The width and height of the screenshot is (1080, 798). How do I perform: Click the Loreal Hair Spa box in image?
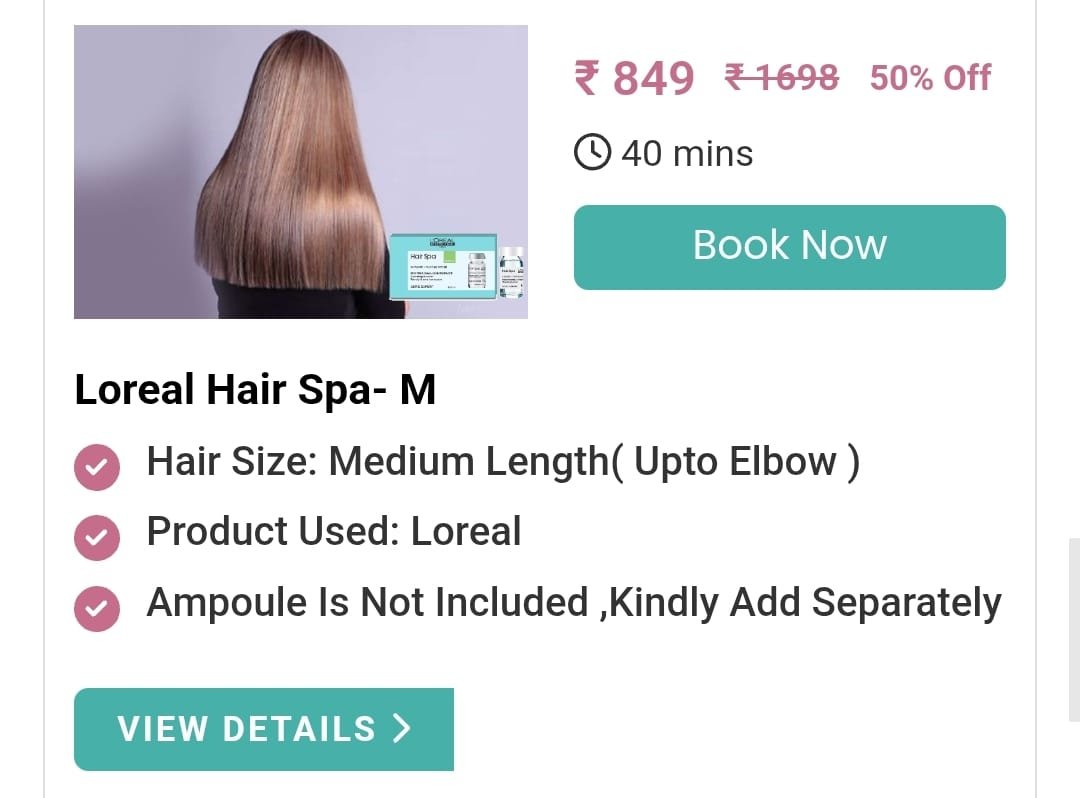(x=443, y=267)
